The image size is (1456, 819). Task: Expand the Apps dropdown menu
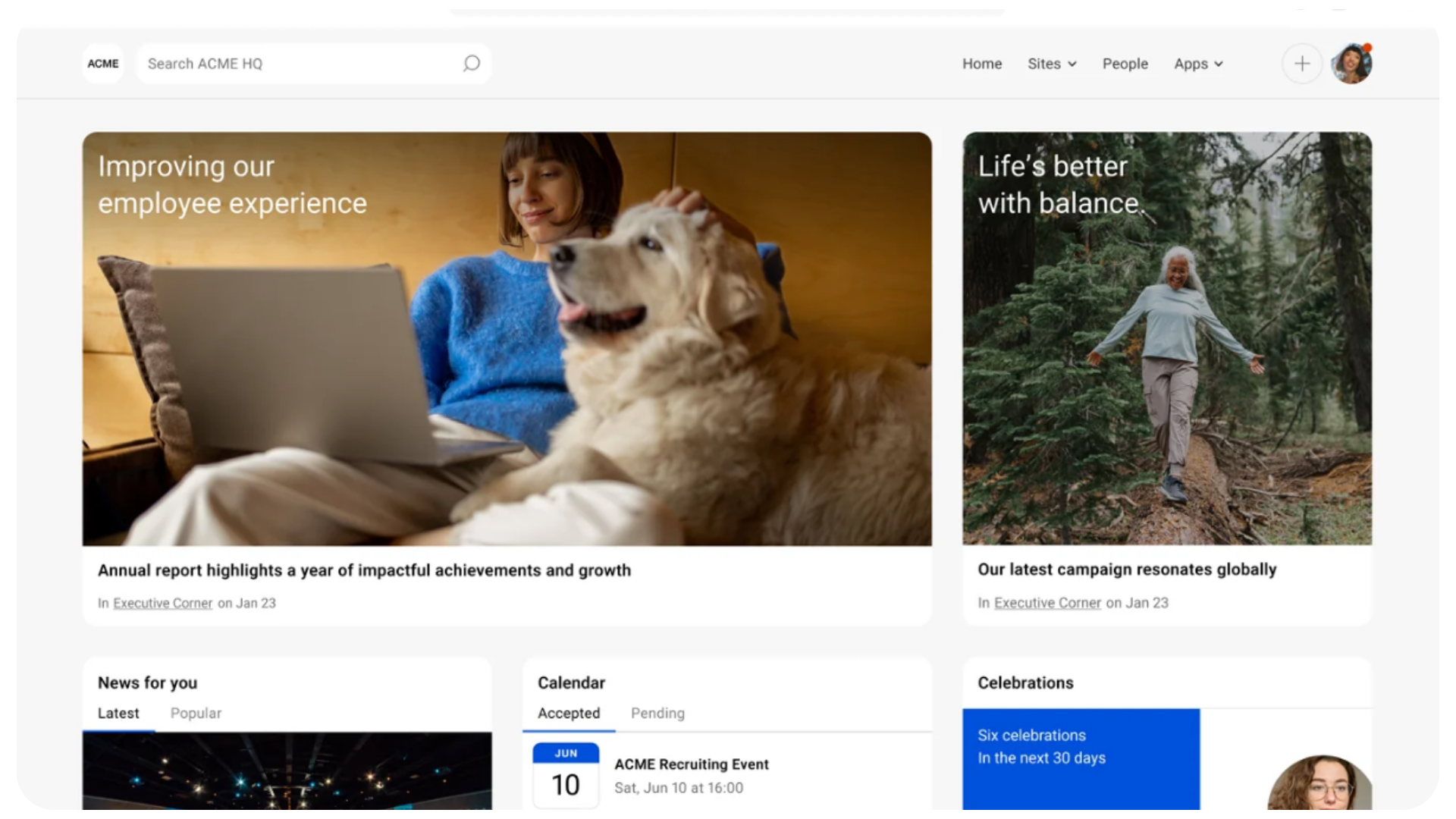click(1198, 64)
